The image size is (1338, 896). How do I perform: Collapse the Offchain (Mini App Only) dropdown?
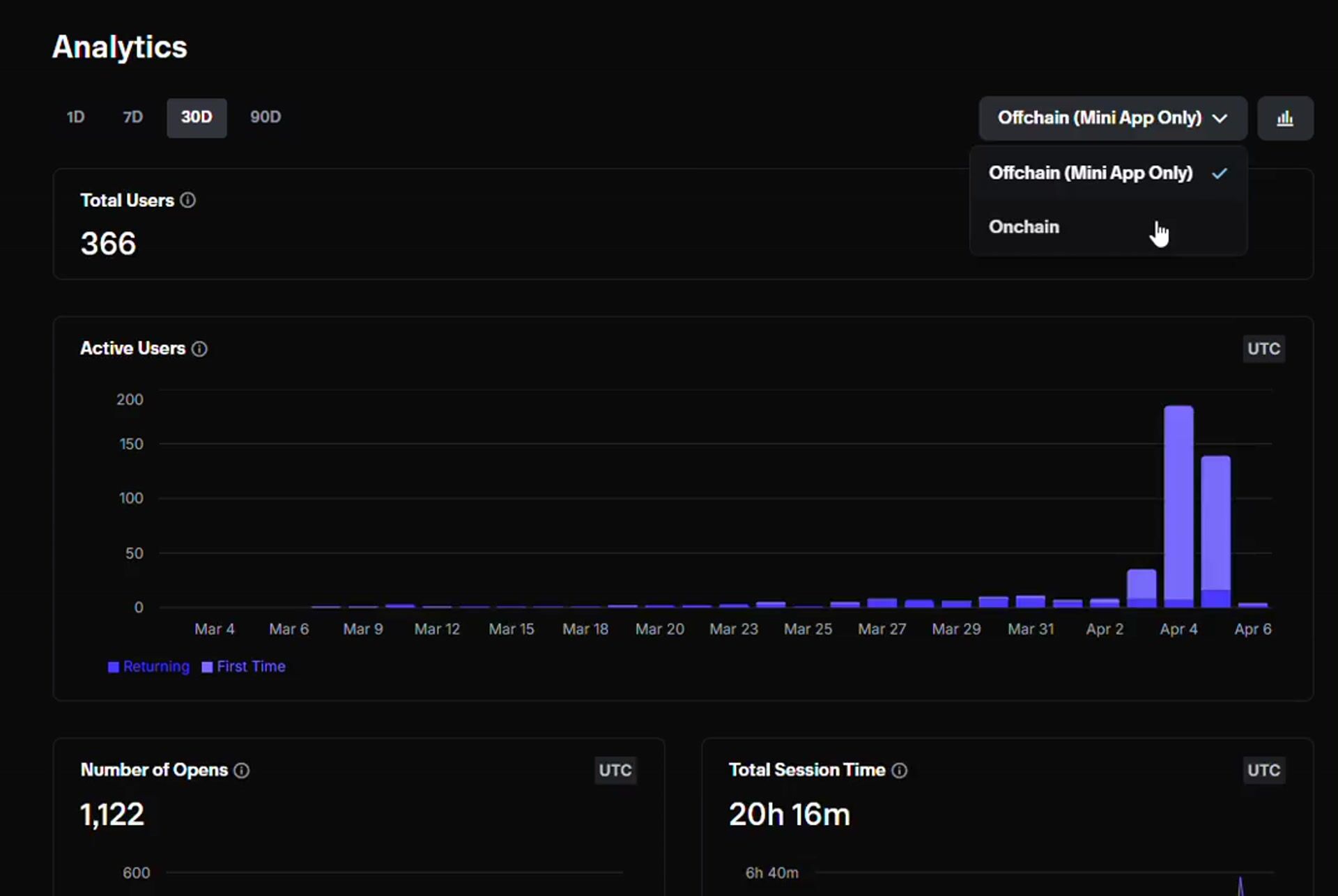(x=1098, y=118)
